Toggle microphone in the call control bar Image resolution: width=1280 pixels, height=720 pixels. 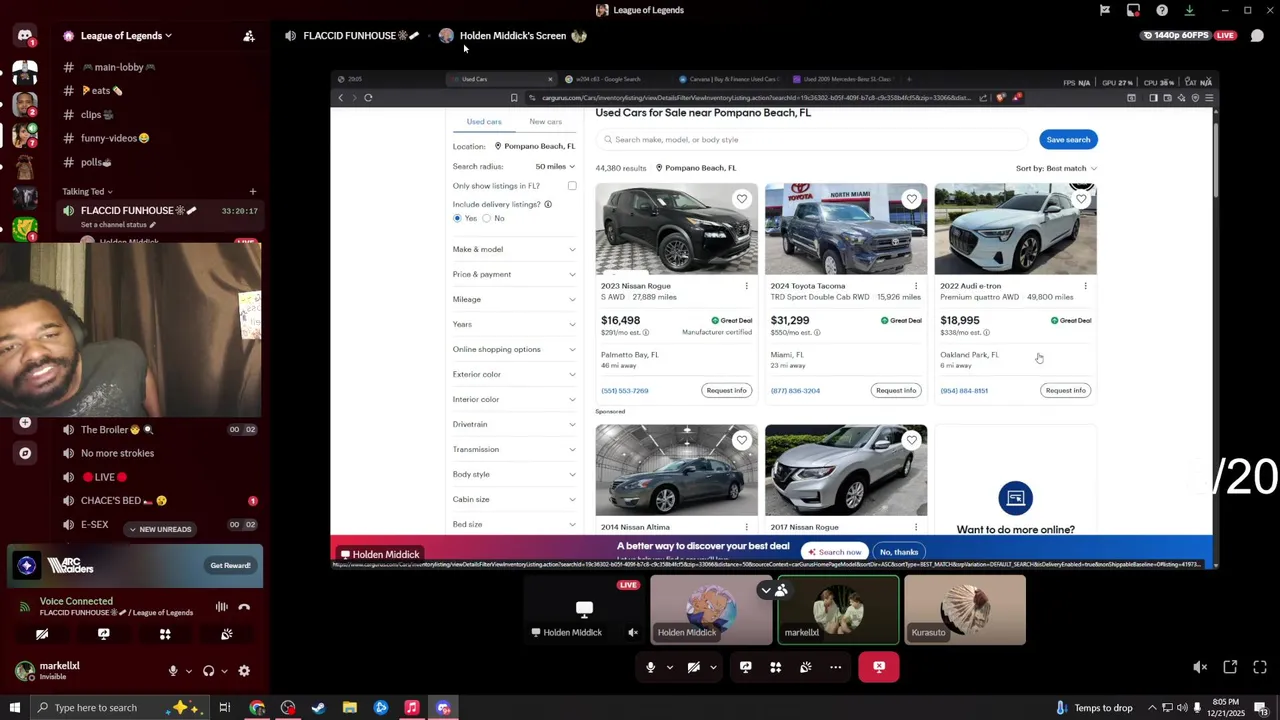tap(650, 667)
